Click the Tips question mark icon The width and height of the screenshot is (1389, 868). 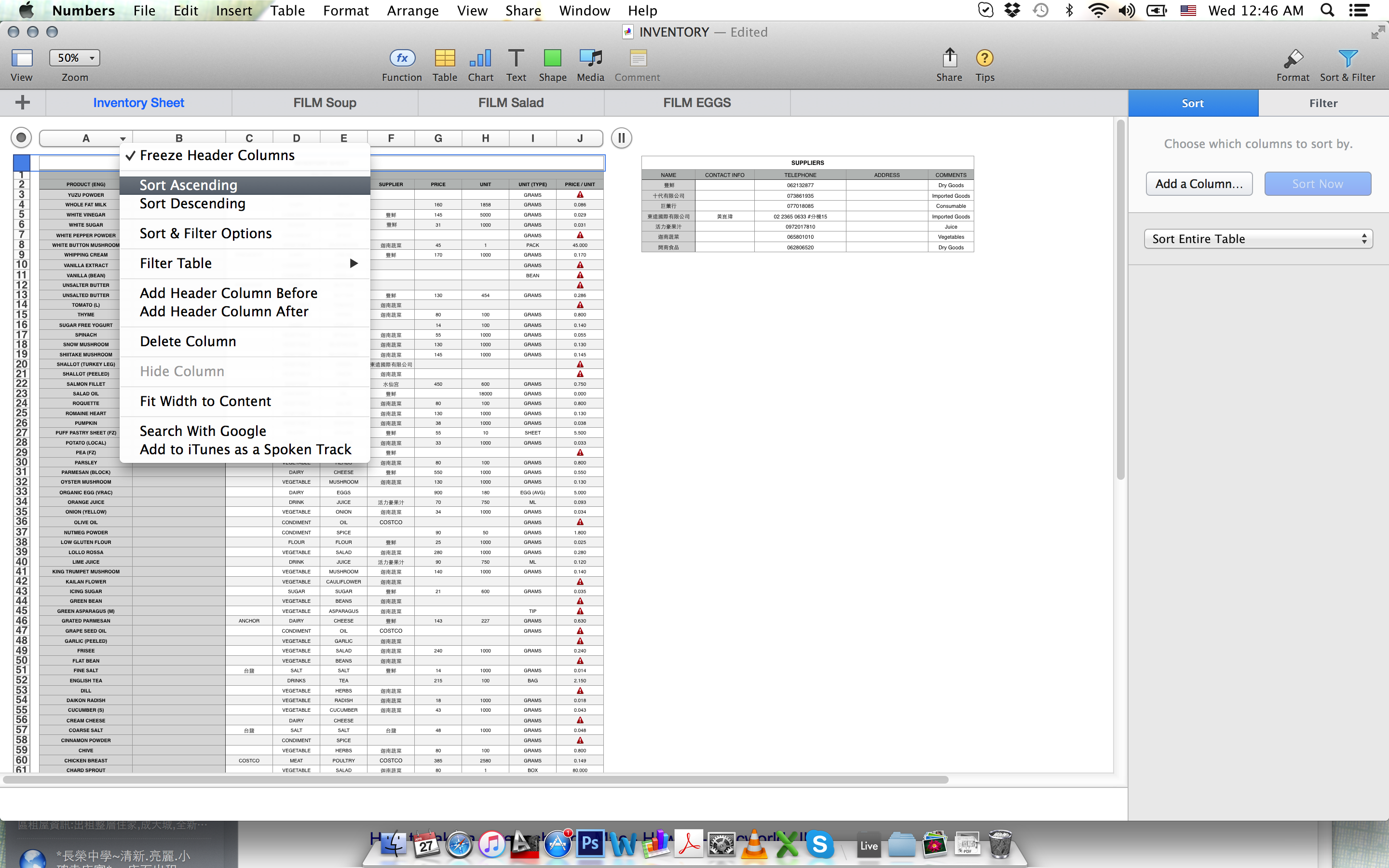(984, 58)
